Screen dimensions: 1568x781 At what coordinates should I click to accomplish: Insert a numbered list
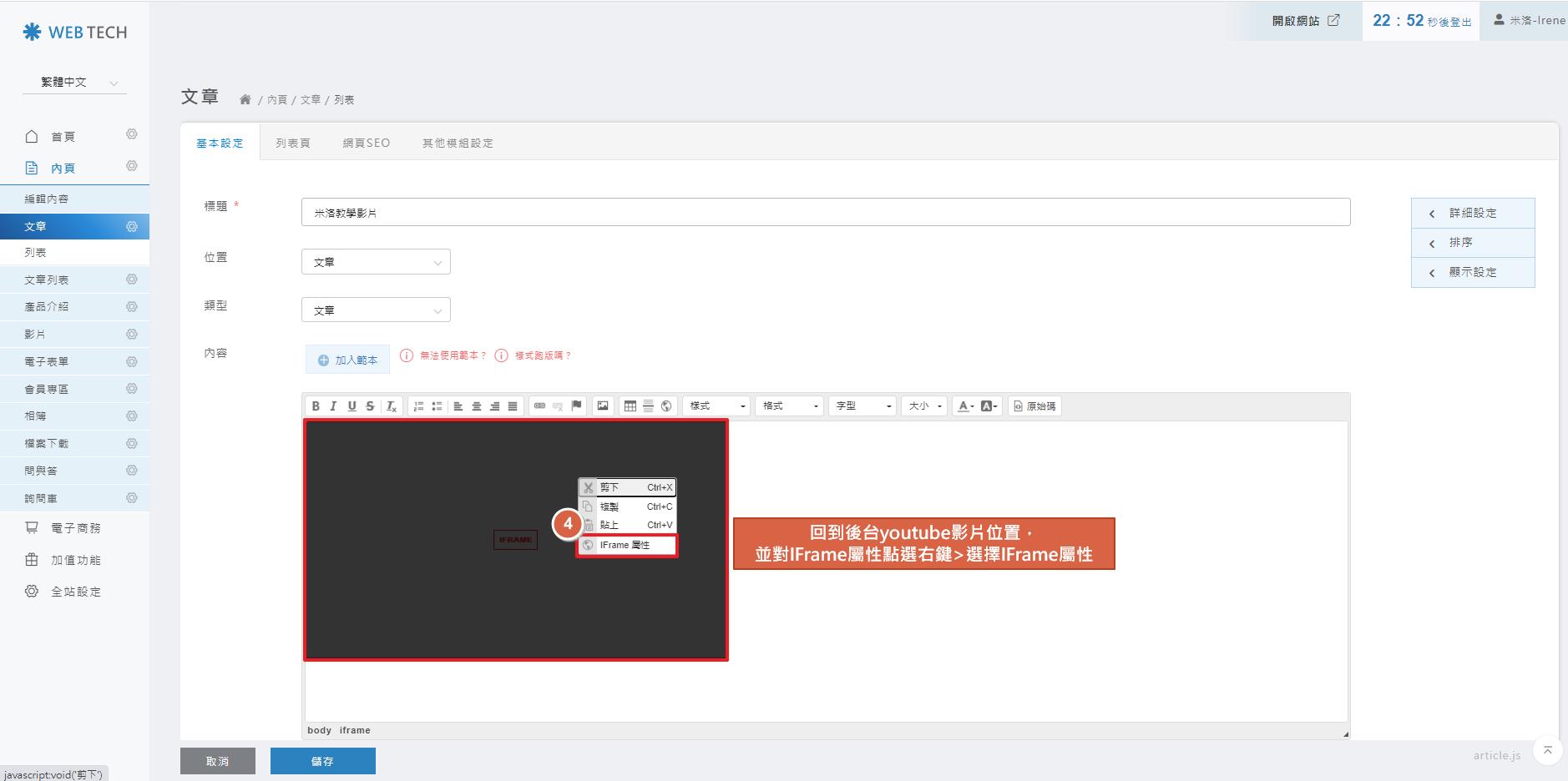(x=418, y=406)
